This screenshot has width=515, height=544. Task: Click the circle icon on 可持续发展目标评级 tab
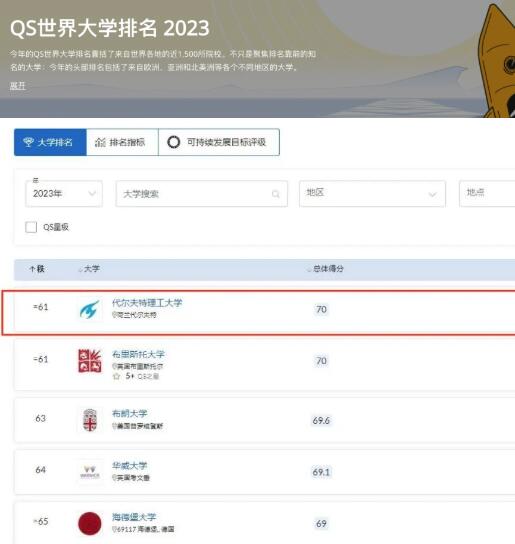click(174, 142)
